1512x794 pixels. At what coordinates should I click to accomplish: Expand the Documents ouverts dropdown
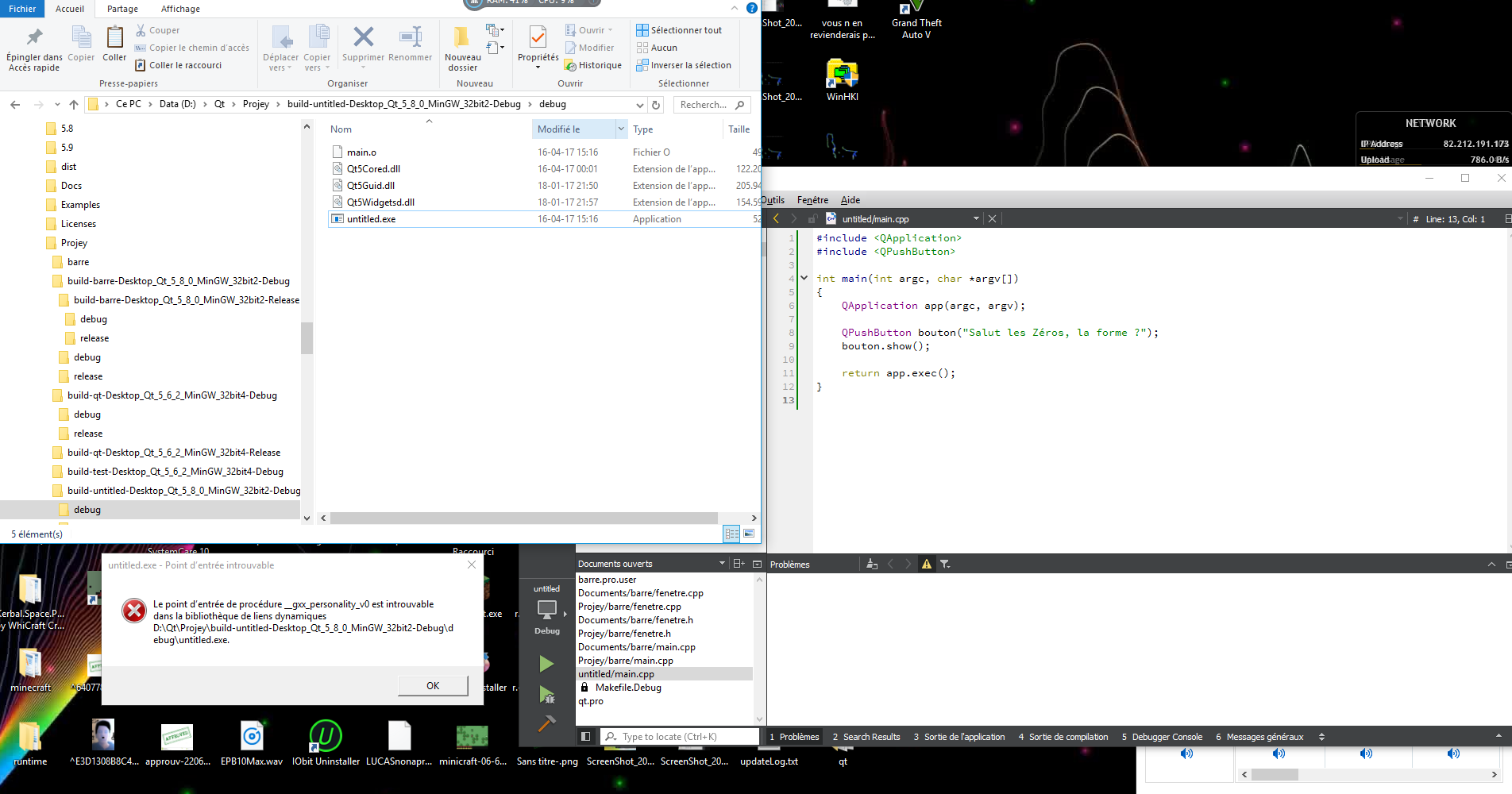tap(722, 564)
